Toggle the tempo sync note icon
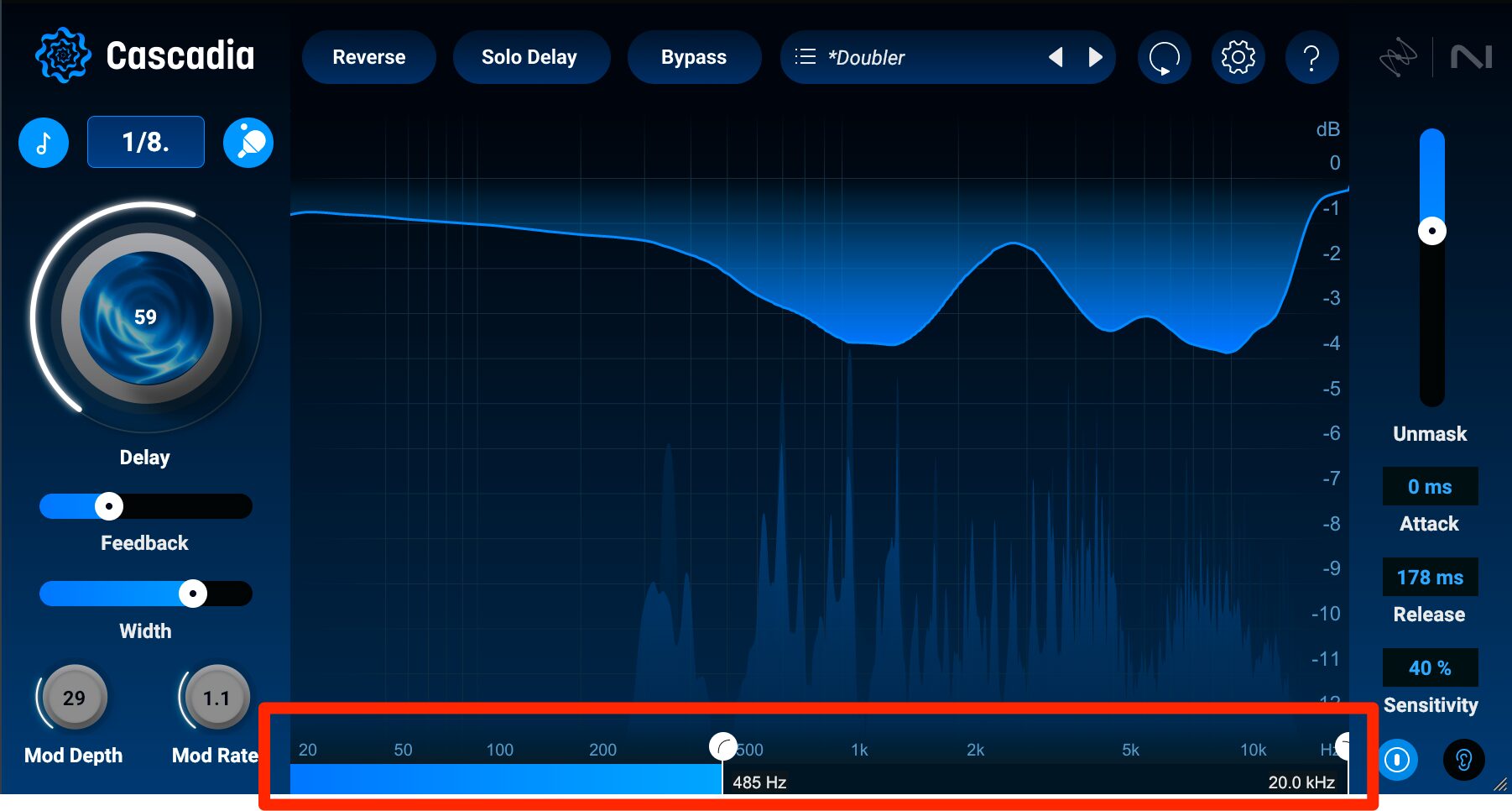Viewport: 1512px width, 811px height. 44,143
